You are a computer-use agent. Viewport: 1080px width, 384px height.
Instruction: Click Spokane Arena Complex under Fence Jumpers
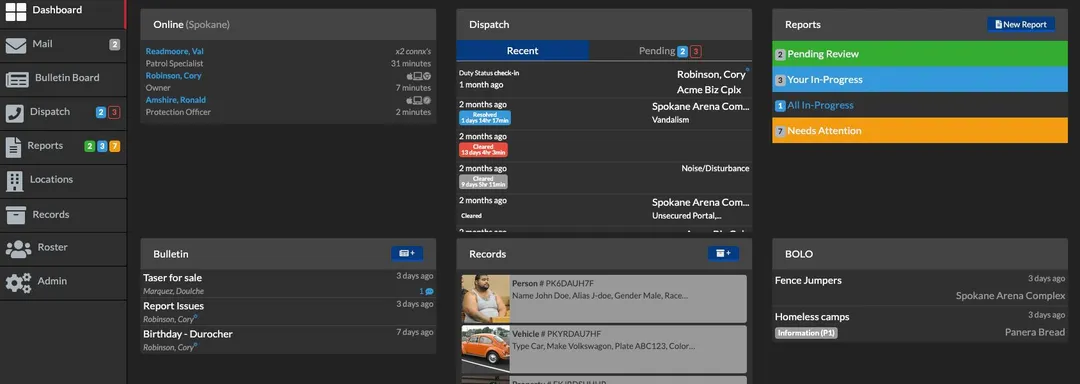tap(1010, 296)
